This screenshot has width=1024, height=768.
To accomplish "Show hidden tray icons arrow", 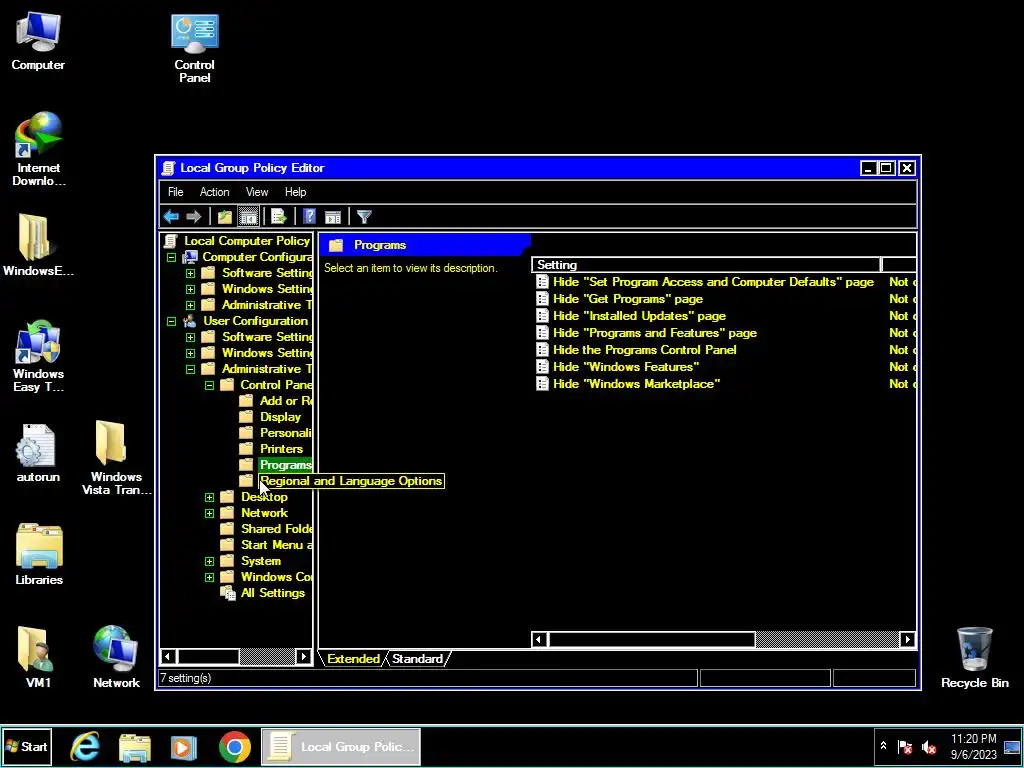I will 883,746.
